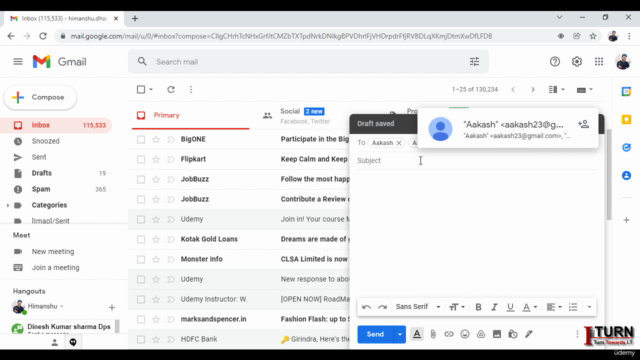This screenshot has height=360, width=640.
Task: Open the Google apps grid icon
Action: (599, 62)
